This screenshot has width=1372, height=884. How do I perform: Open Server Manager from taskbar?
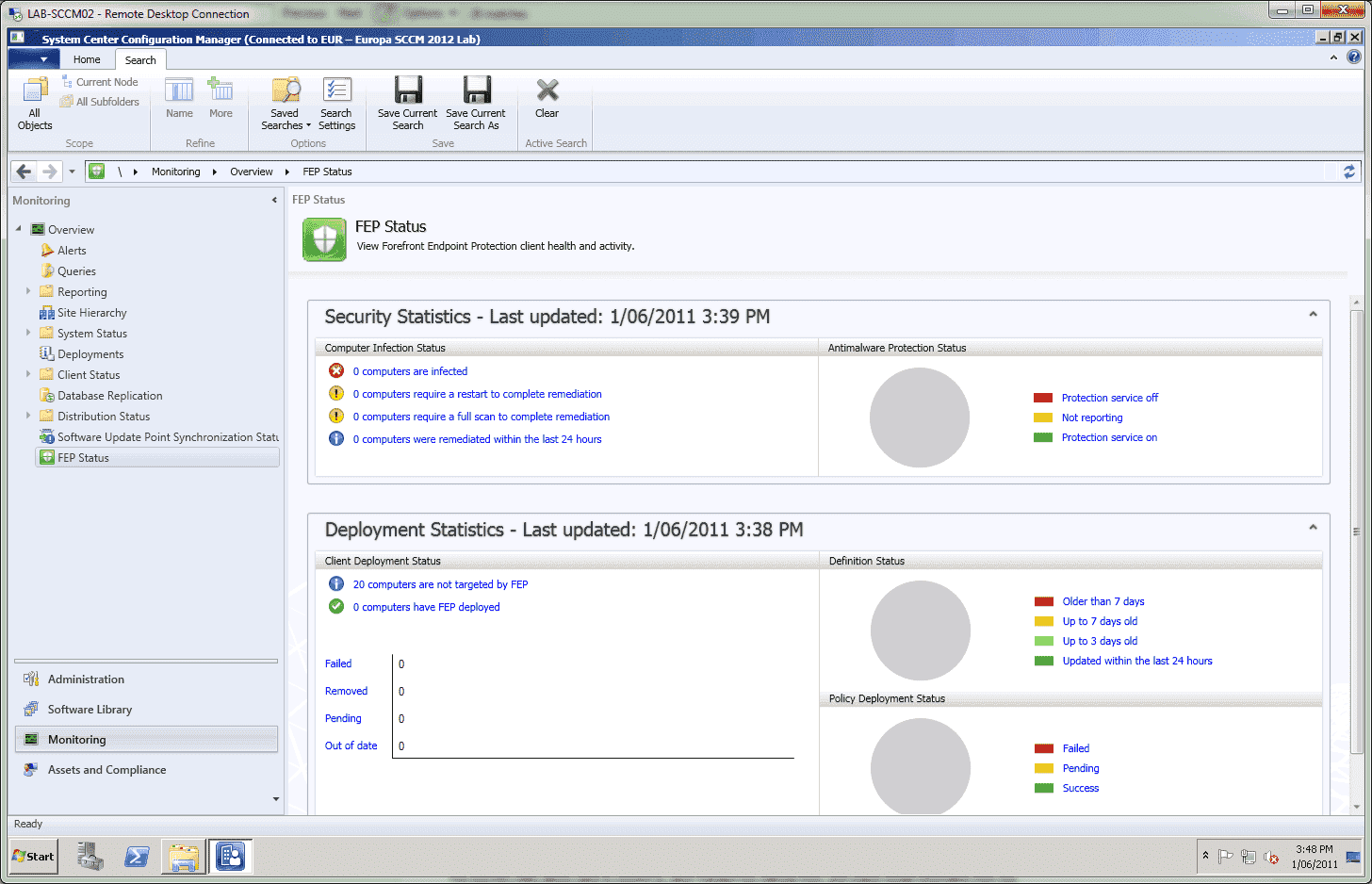[90, 857]
